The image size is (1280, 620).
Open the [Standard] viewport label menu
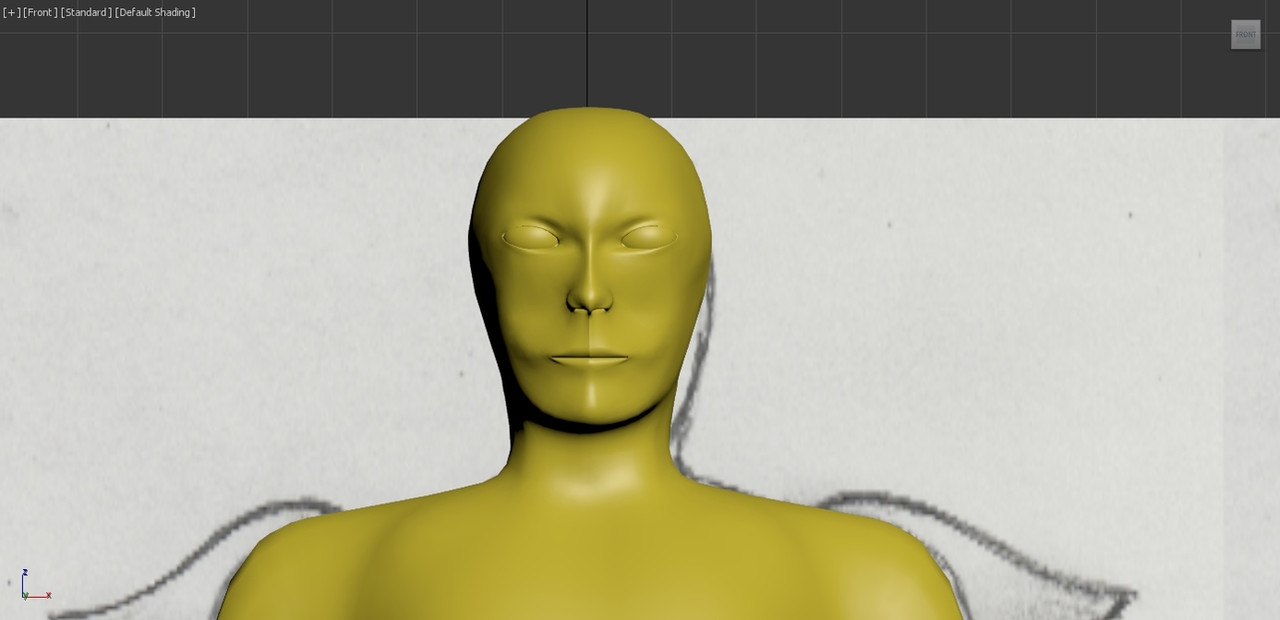pos(86,12)
